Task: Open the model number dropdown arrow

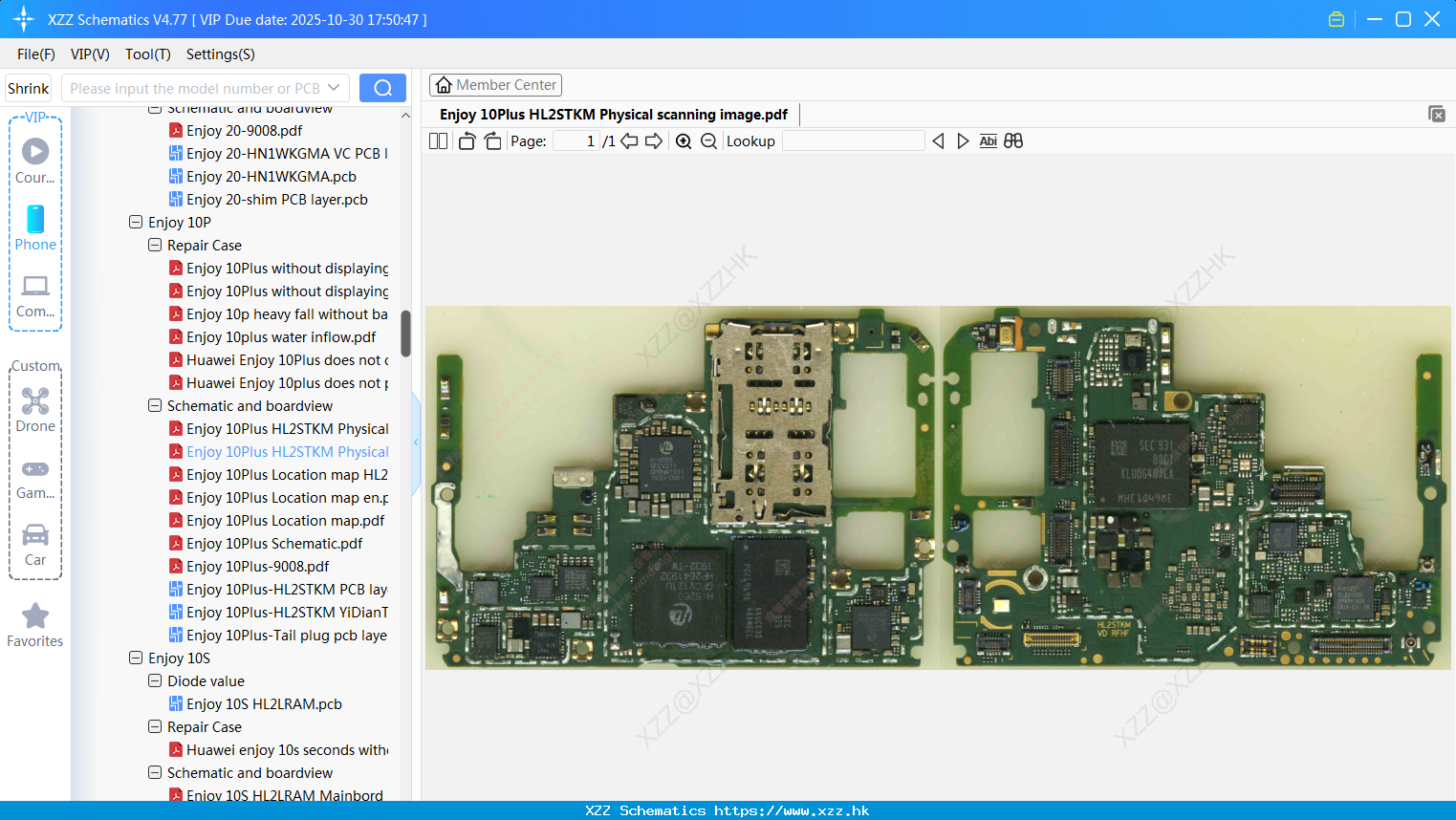Action: coord(334,88)
